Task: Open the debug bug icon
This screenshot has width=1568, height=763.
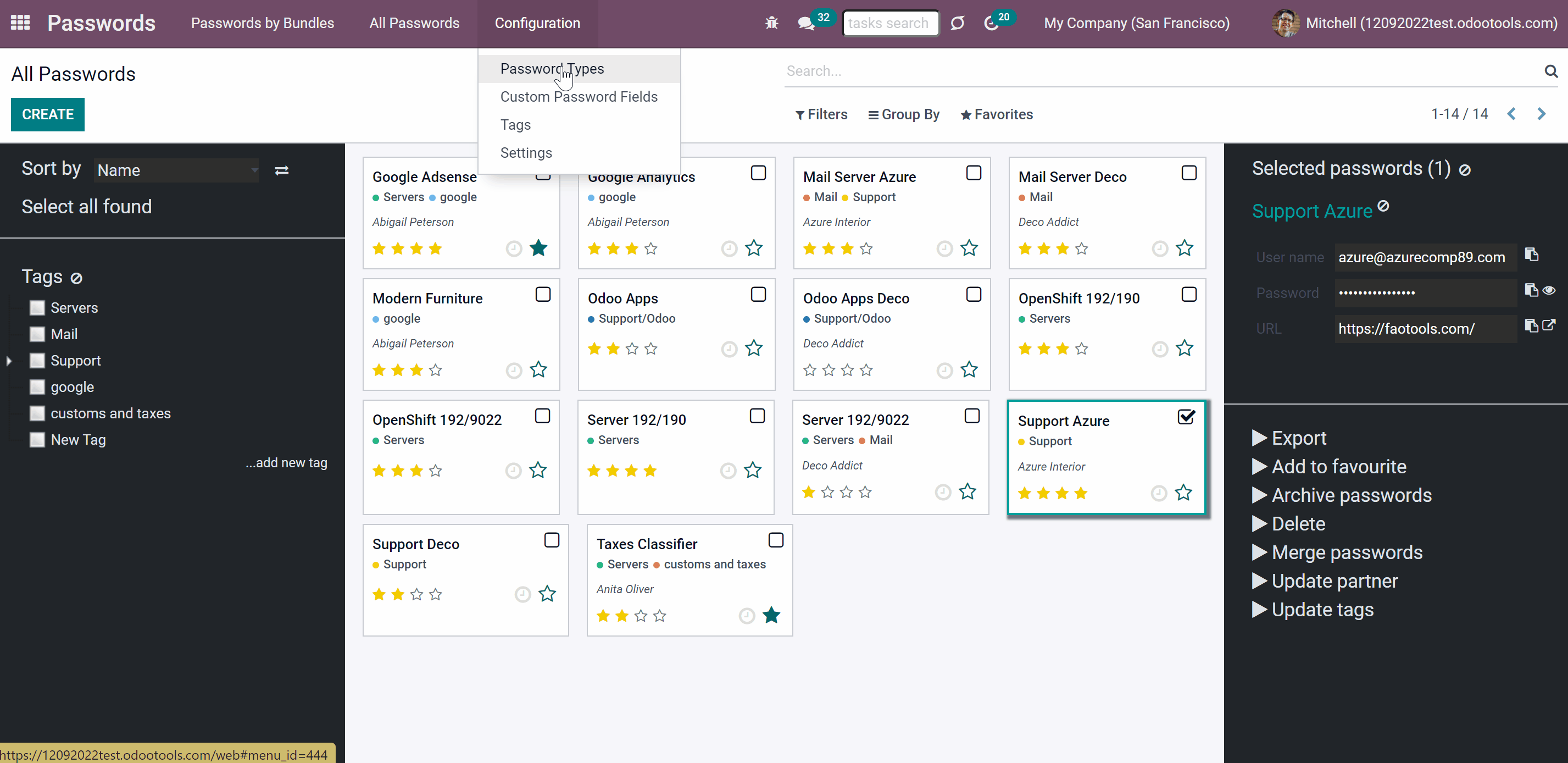Action: tap(771, 23)
